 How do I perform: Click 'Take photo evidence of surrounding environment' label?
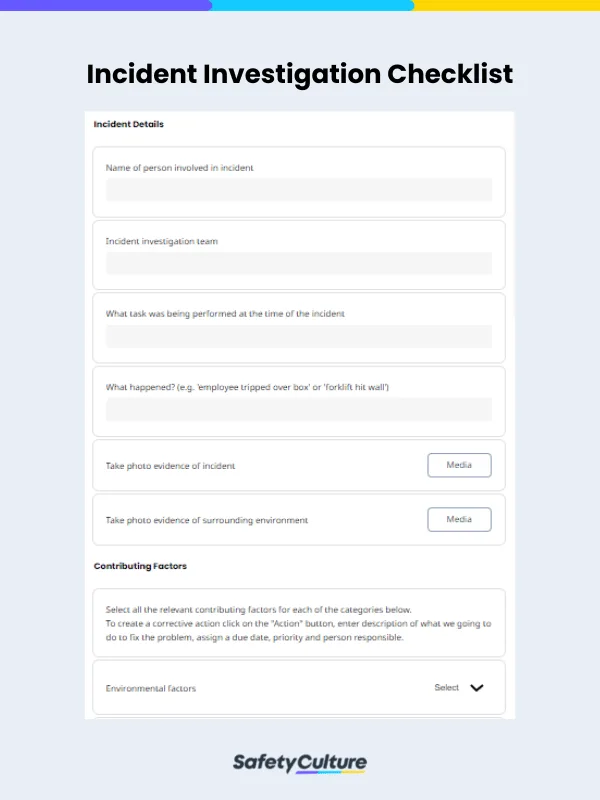(207, 520)
